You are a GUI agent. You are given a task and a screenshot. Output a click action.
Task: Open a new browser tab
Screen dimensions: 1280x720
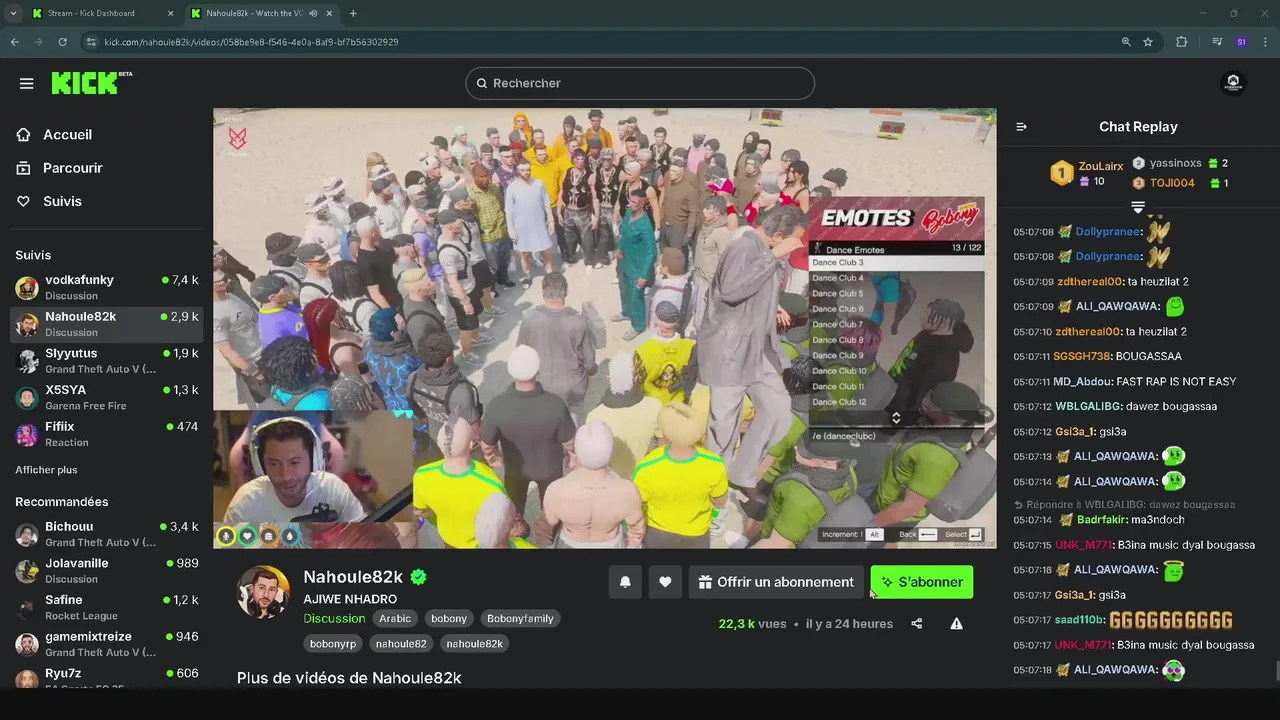click(353, 13)
